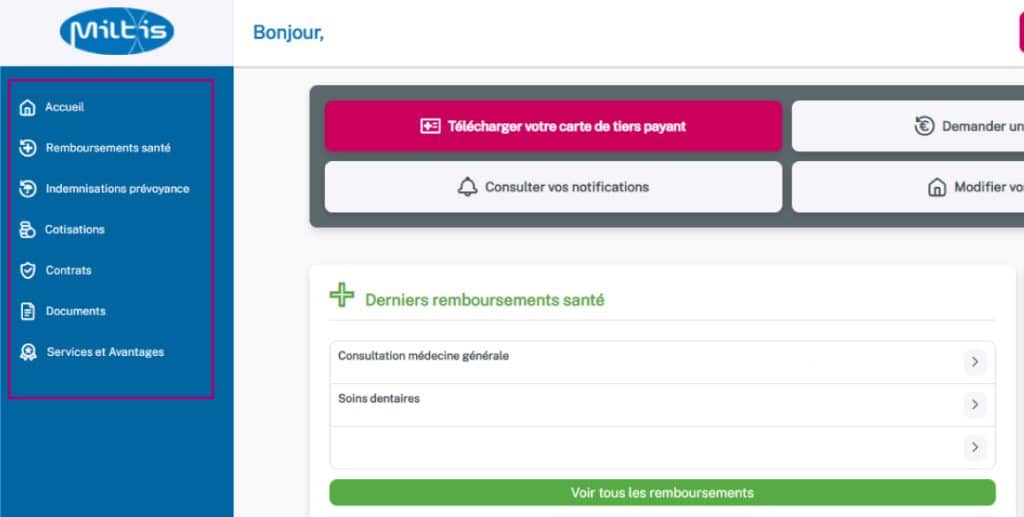Expand Consultation médecine générale row chevron

pyautogui.click(x=975, y=362)
